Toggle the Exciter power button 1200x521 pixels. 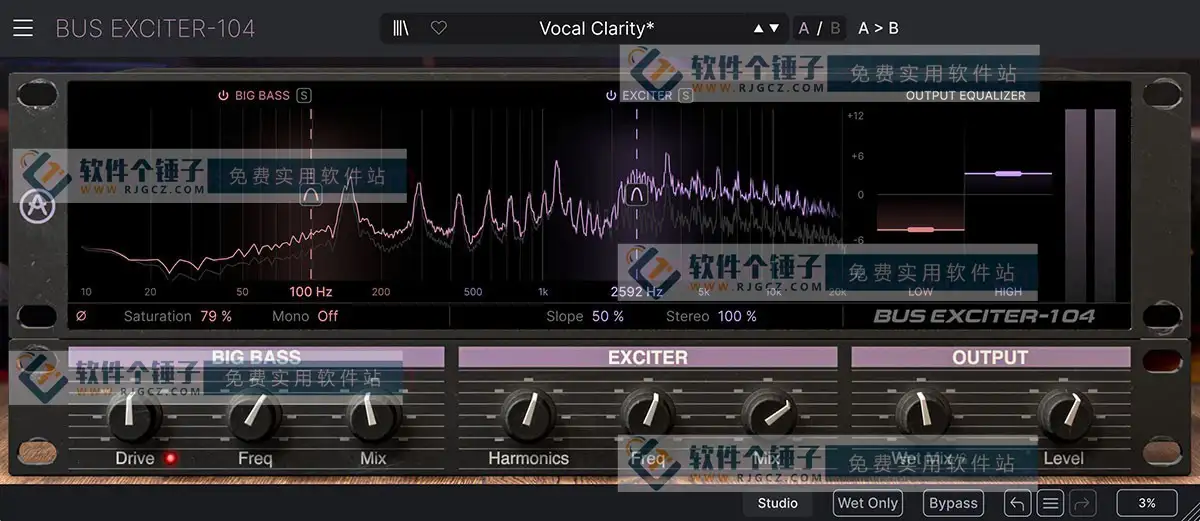(610, 96)
